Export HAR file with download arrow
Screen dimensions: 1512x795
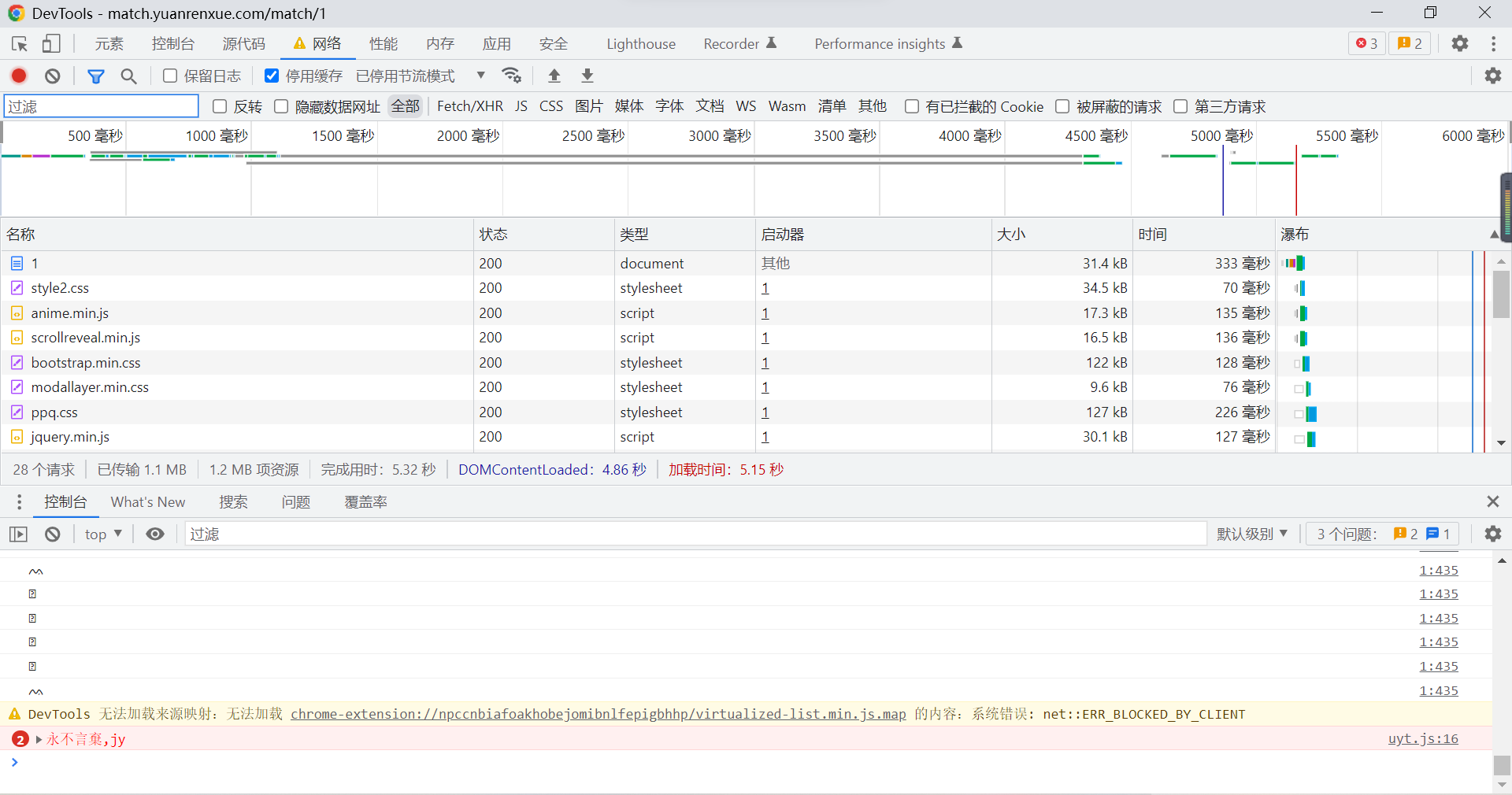point(587,76)
